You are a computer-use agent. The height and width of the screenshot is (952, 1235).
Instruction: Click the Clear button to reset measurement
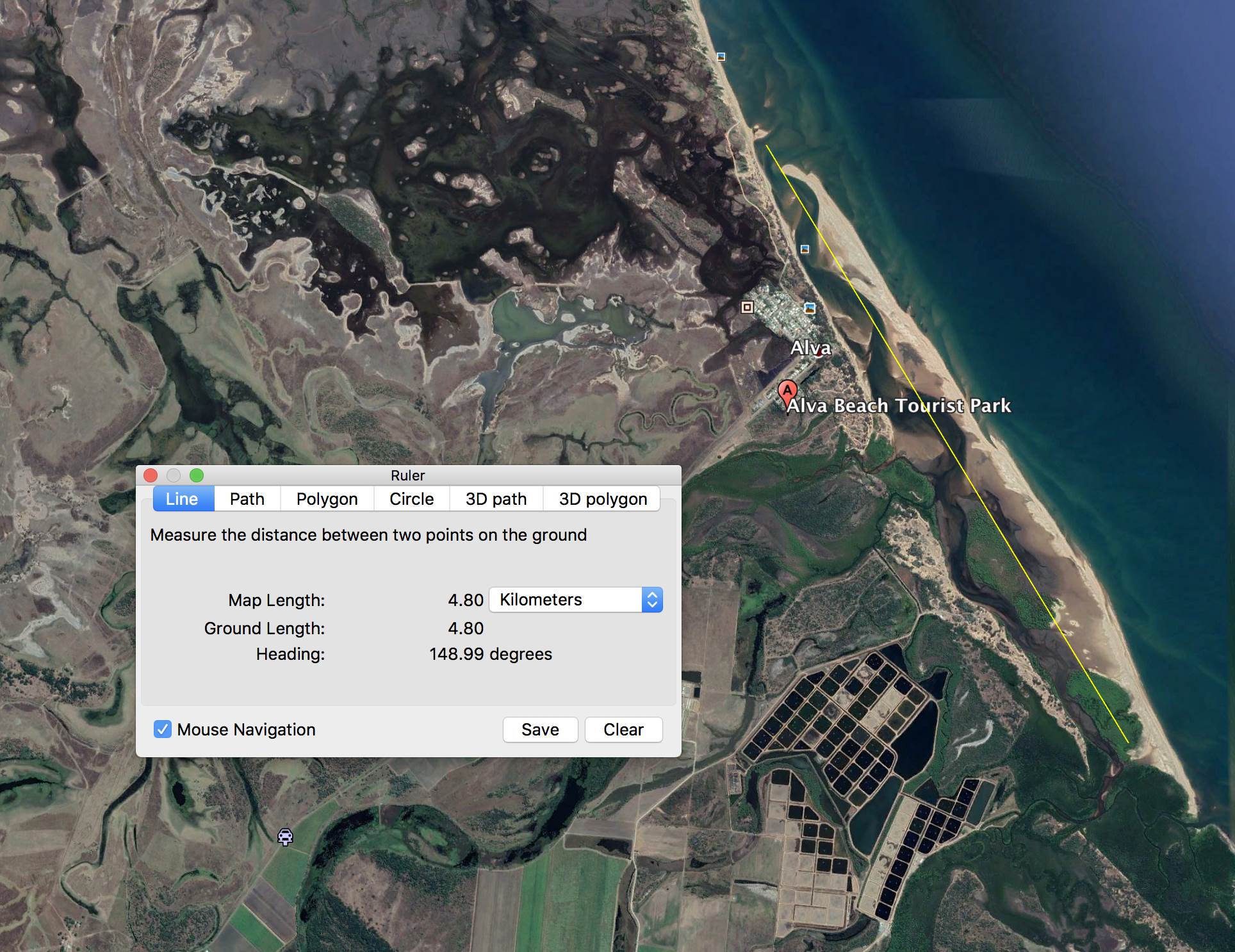(623, 729)
